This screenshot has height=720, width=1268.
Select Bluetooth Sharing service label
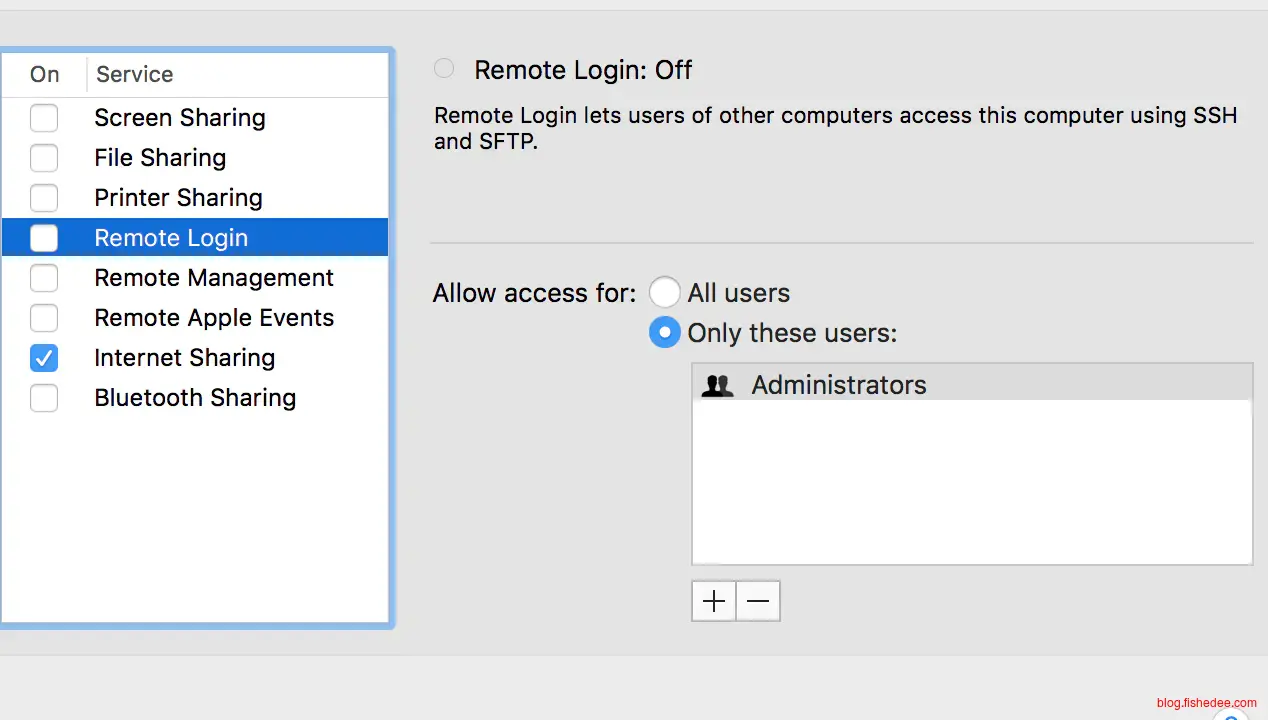tap(195, 398)
